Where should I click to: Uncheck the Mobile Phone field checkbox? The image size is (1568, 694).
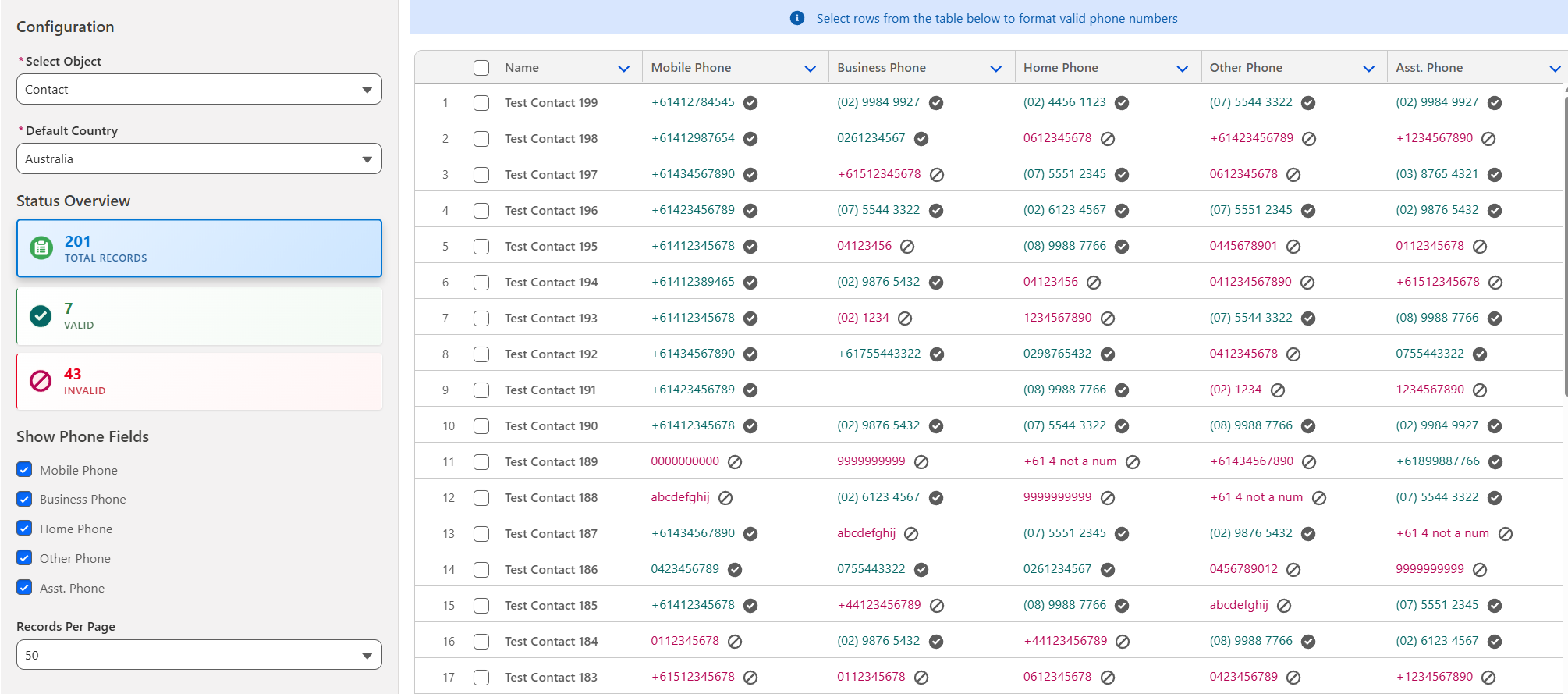pos(24,469)
